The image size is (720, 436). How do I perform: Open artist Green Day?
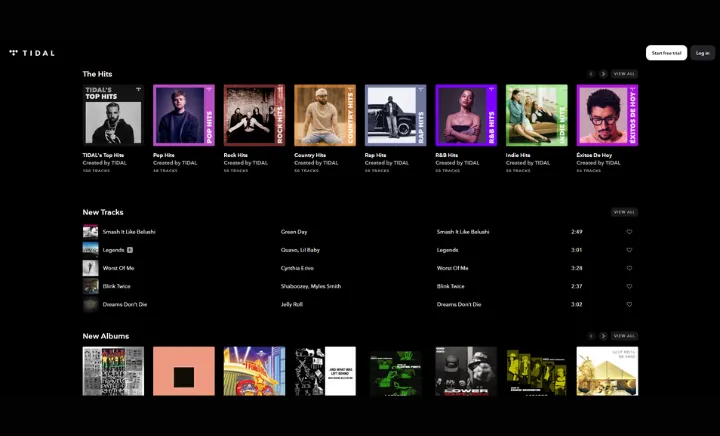tap(294, 232)
